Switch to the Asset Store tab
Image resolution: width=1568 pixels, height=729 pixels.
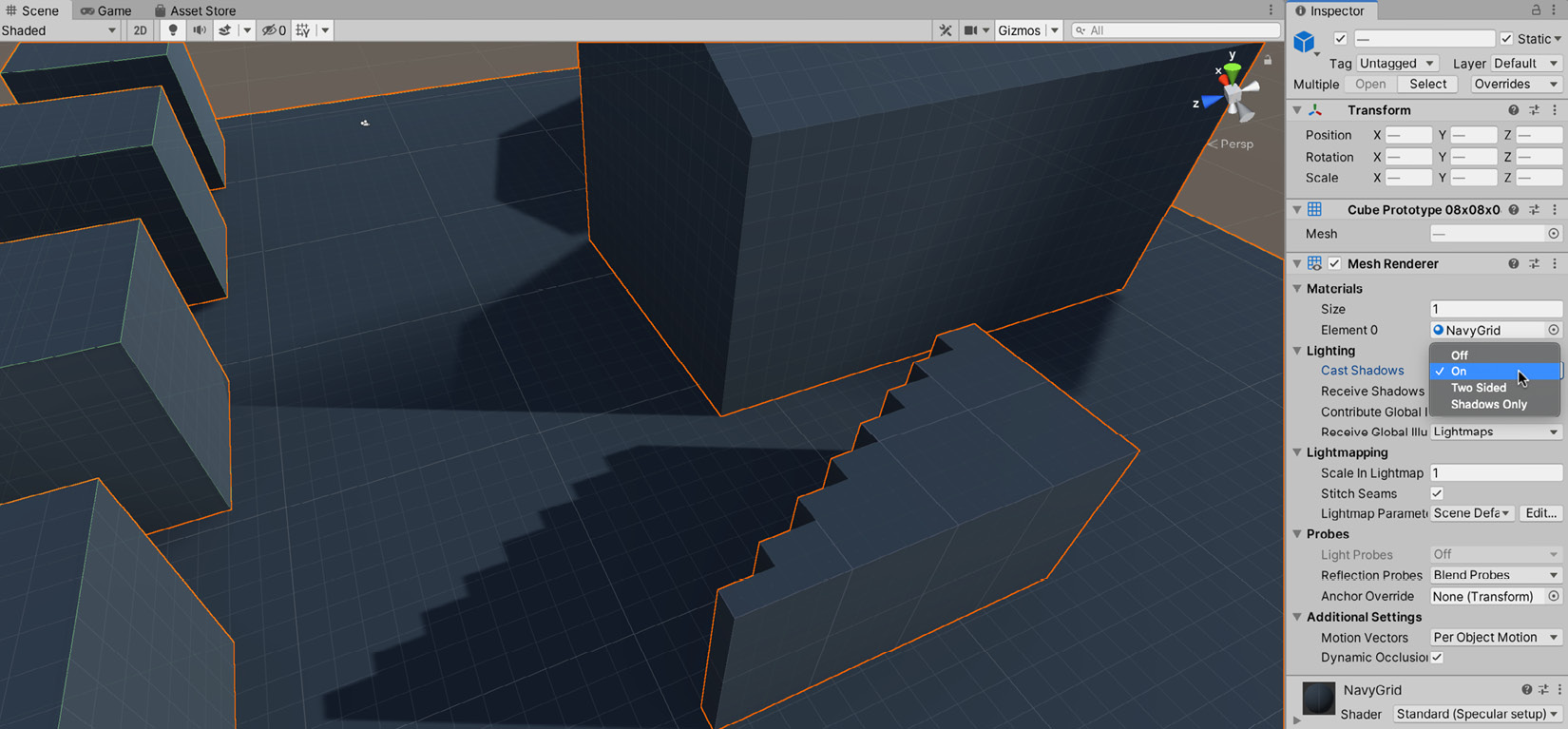coord(195,10)
